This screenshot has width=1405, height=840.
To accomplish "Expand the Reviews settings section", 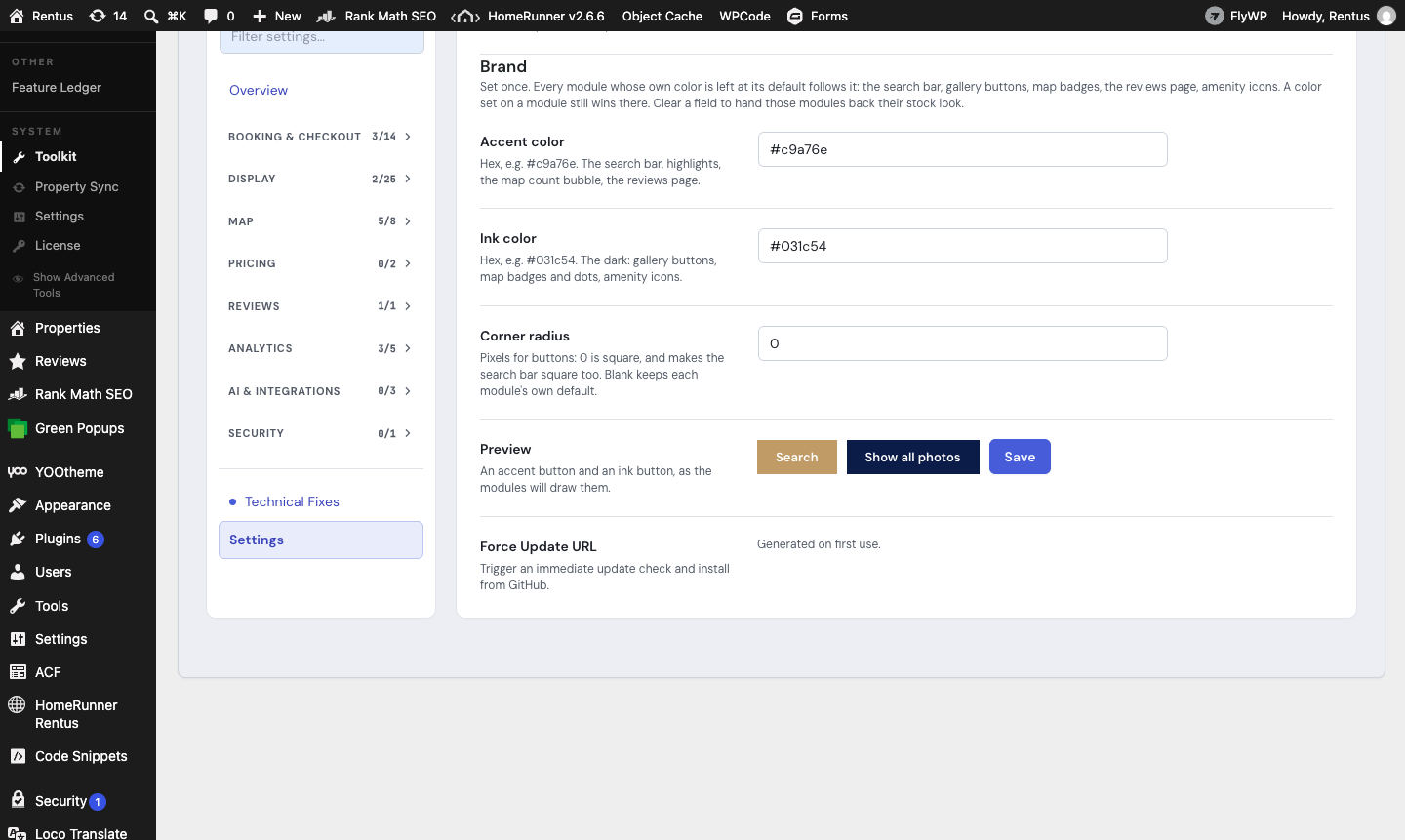I will (321, 306).
